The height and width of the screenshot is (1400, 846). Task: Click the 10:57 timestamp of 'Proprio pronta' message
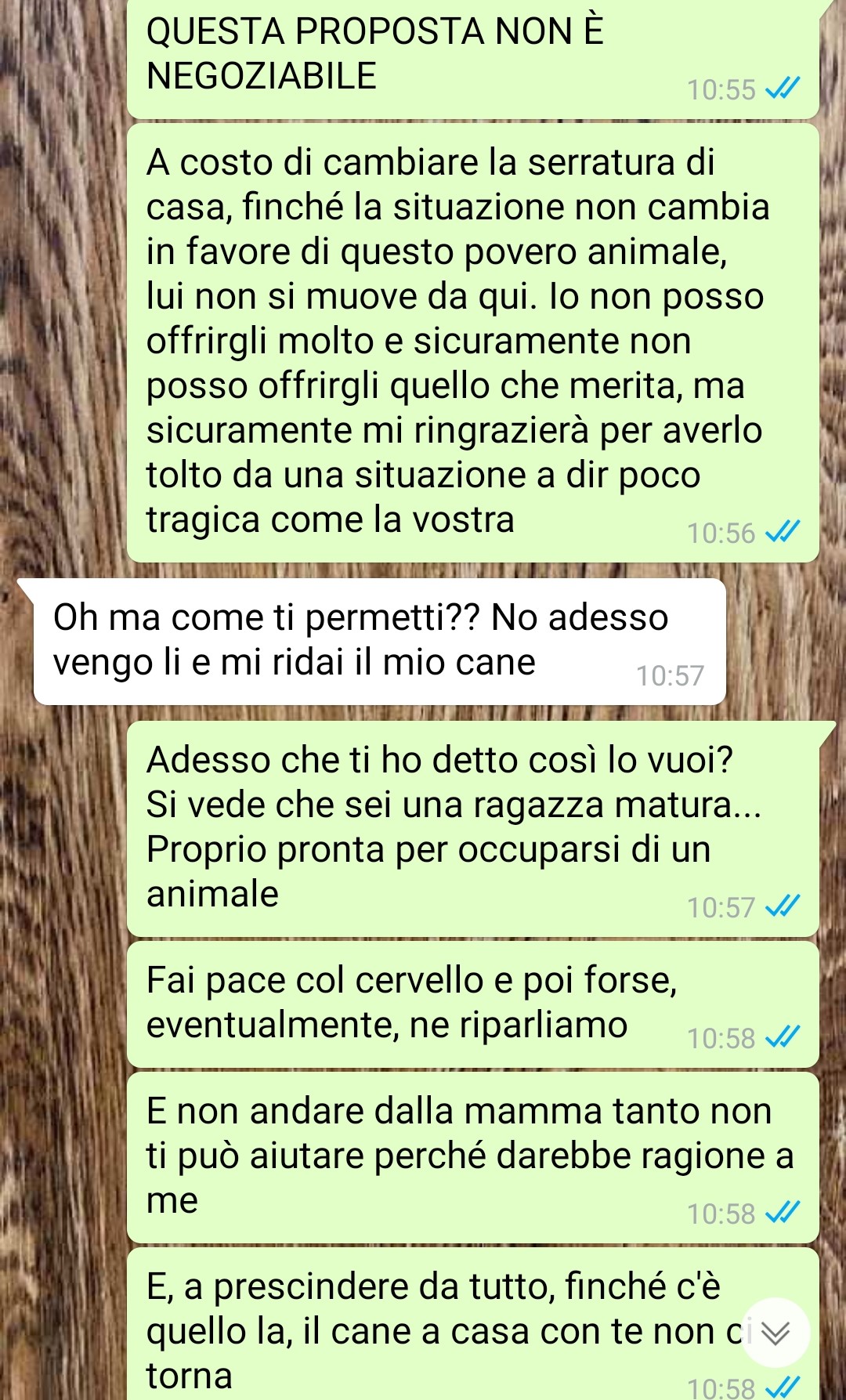point(721,907)
